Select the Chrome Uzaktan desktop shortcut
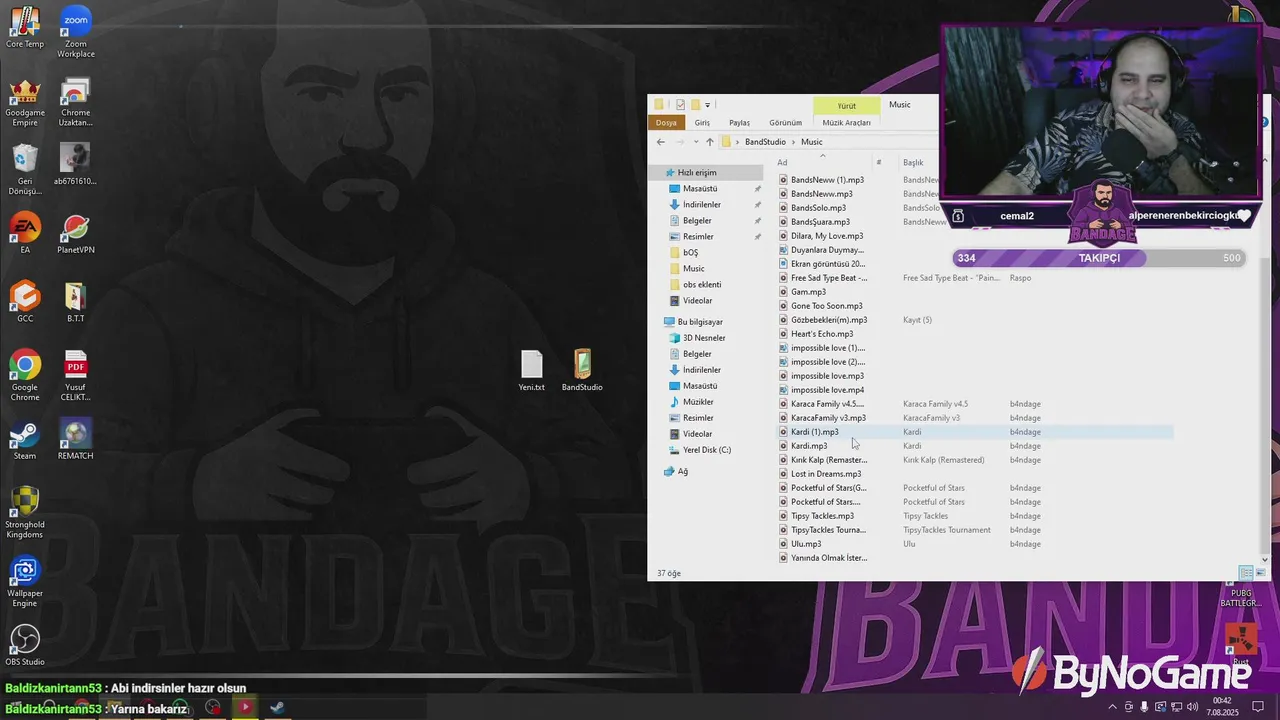The width and height of the screenshot is (1280, 720). (x=75, y=101)
